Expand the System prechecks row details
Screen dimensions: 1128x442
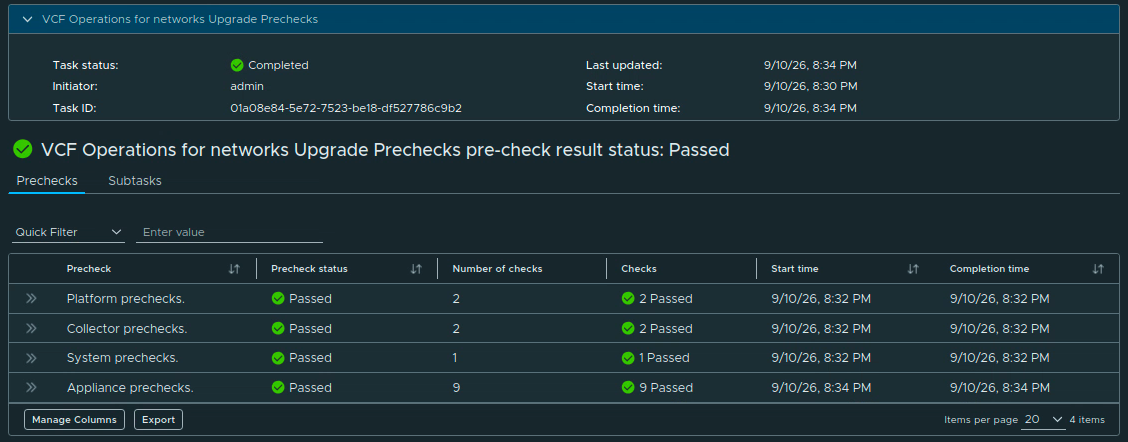(x=31, y=358)
